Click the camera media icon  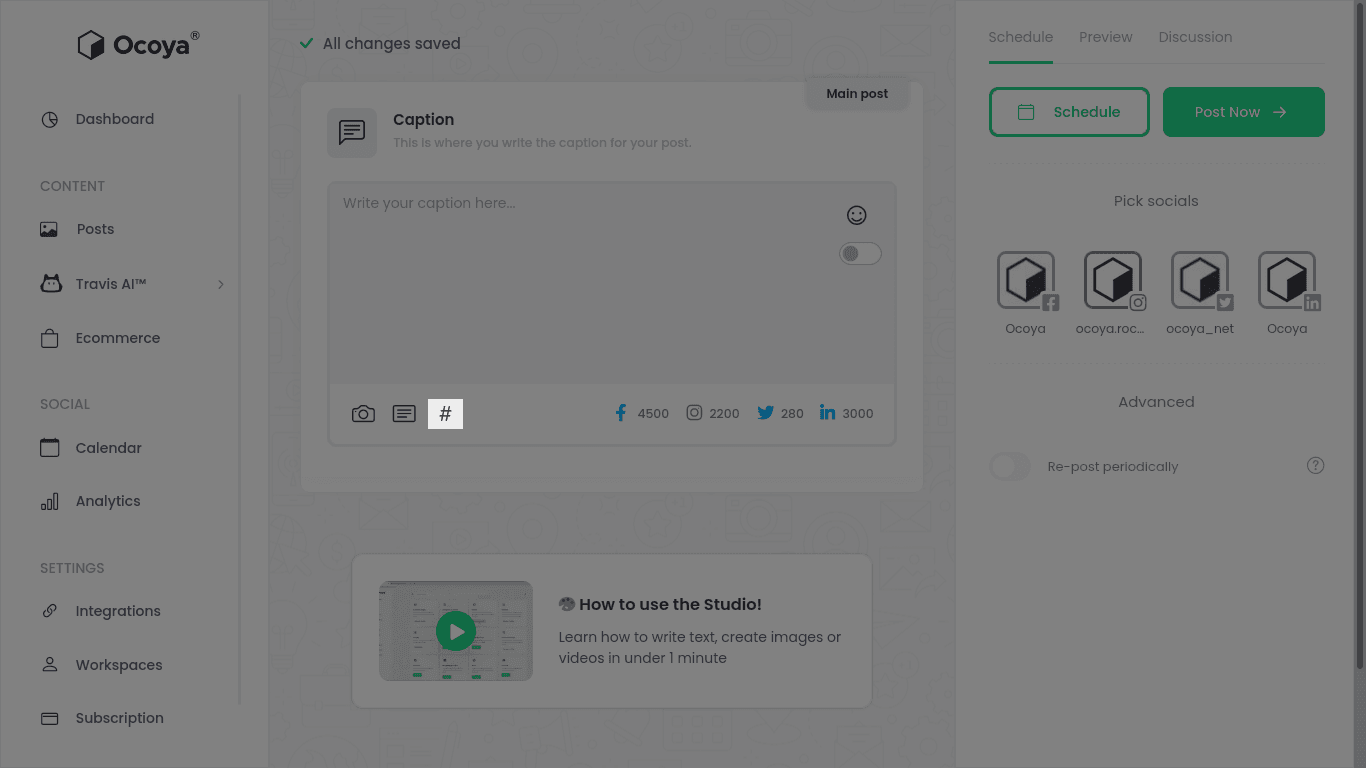pos(363,414)
